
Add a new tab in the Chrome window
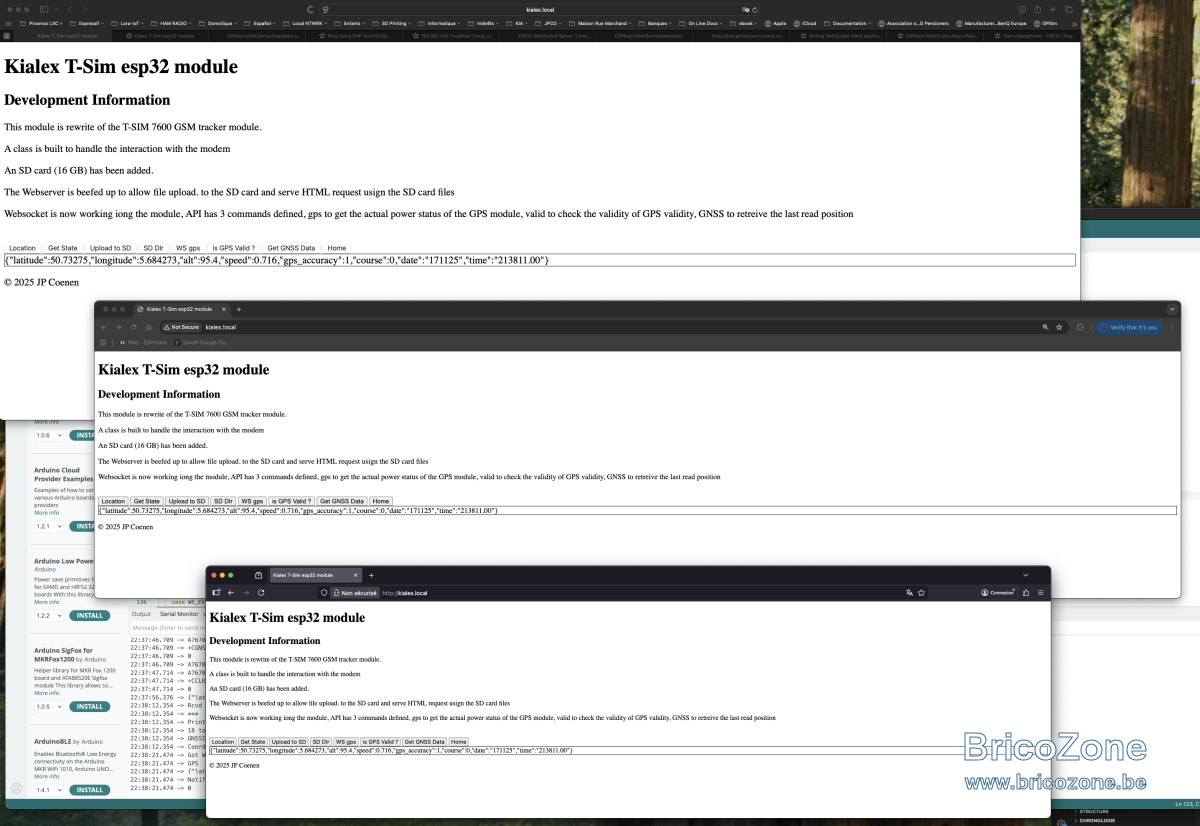[x=239, y=309]
